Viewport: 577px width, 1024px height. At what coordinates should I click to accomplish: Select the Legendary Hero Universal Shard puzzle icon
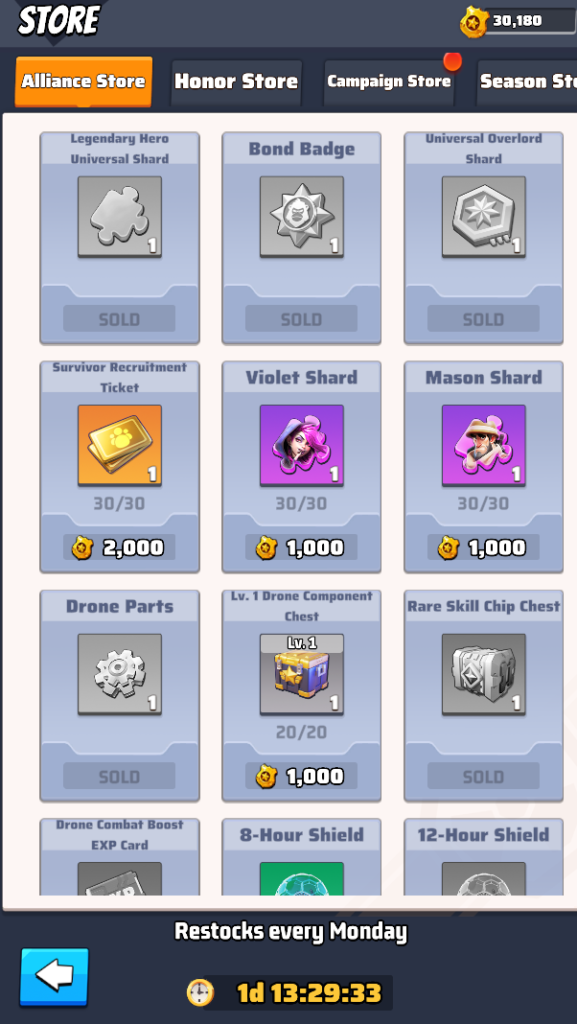pos(119,217)
